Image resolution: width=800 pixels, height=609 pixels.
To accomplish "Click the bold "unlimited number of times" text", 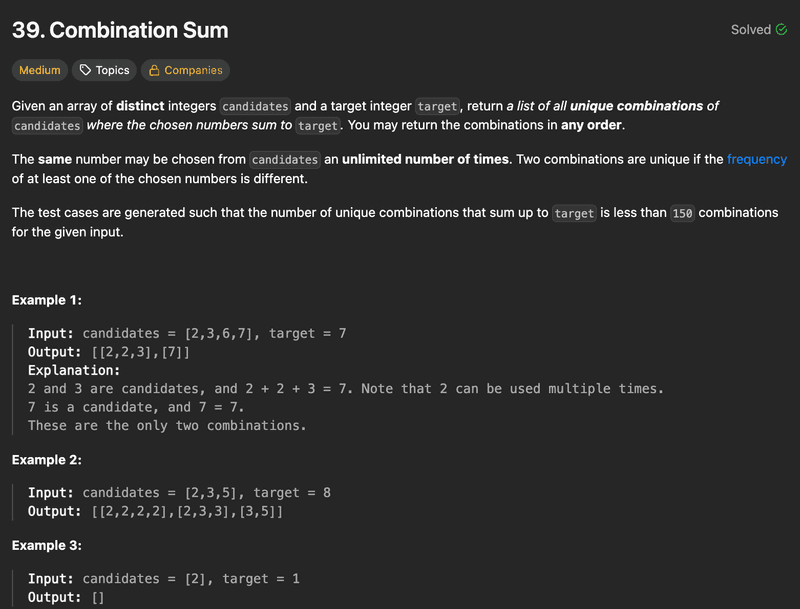I will coord(425,159).
